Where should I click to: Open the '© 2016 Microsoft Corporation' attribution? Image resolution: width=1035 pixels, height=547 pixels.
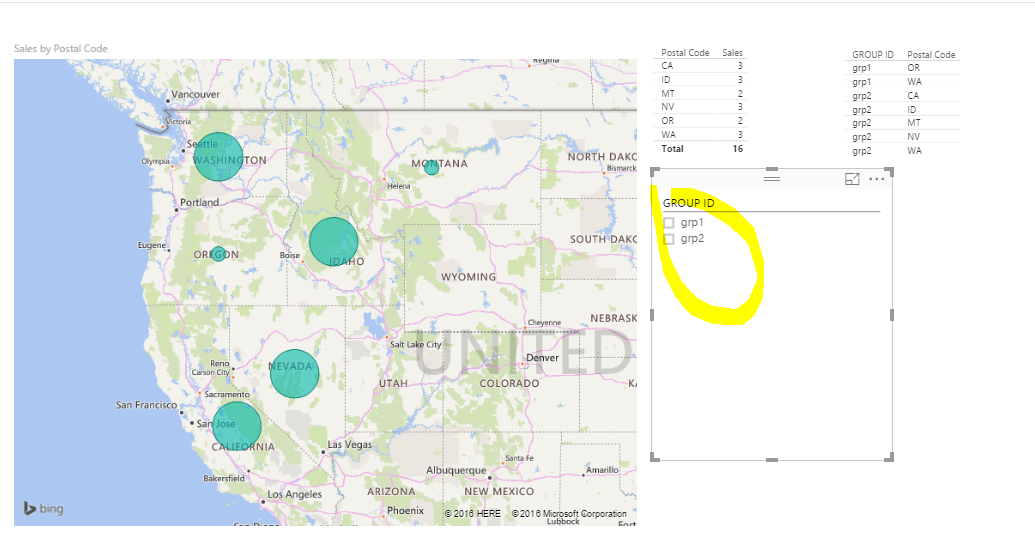(x=569, y=513)
